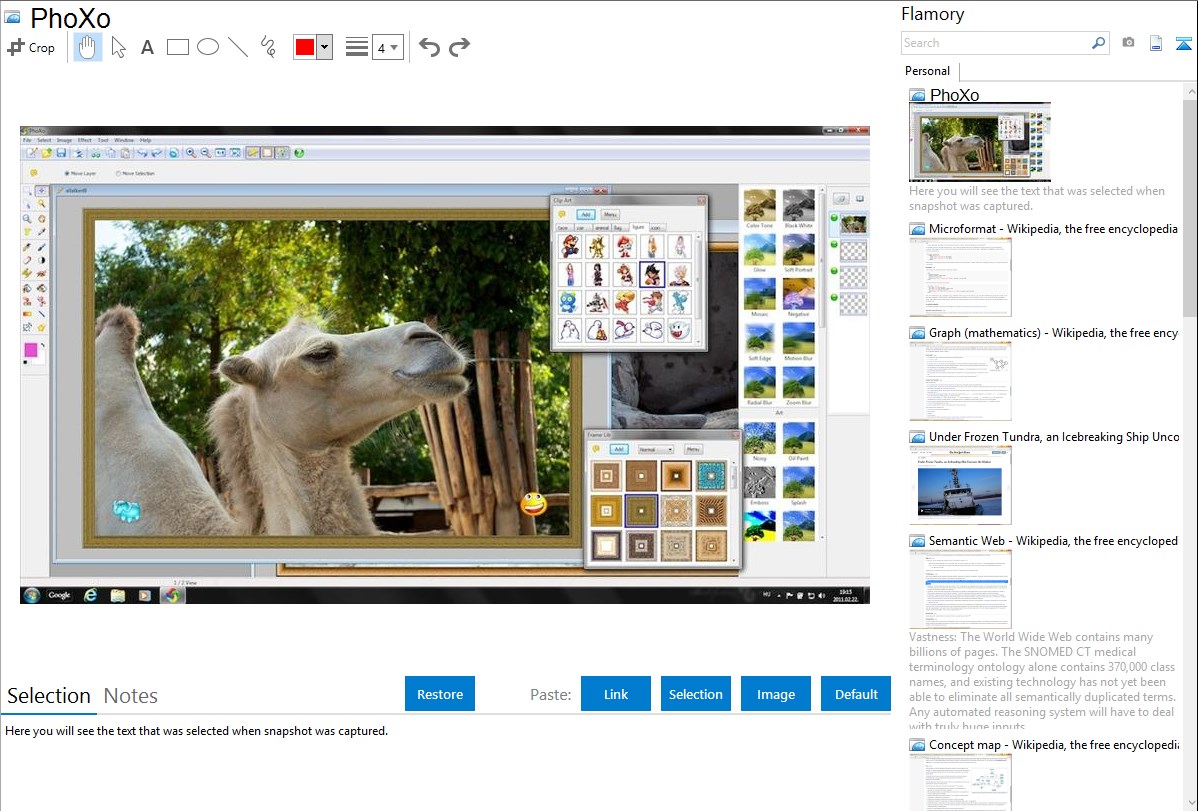The height and width of the screenshot is (811, 1198).
Task: Redo the last annotation
Action: (459, 47)
